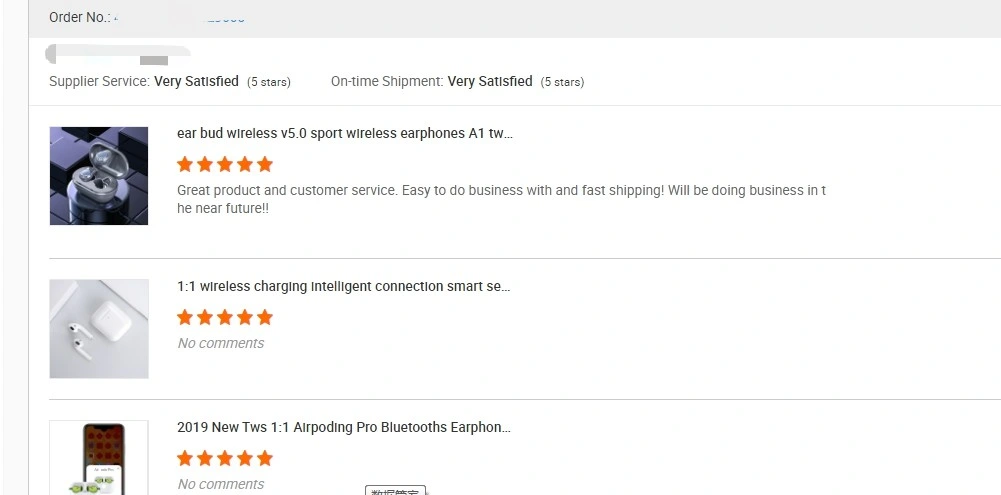Click the blurred reviewer name below Order No.

[118, 54]
